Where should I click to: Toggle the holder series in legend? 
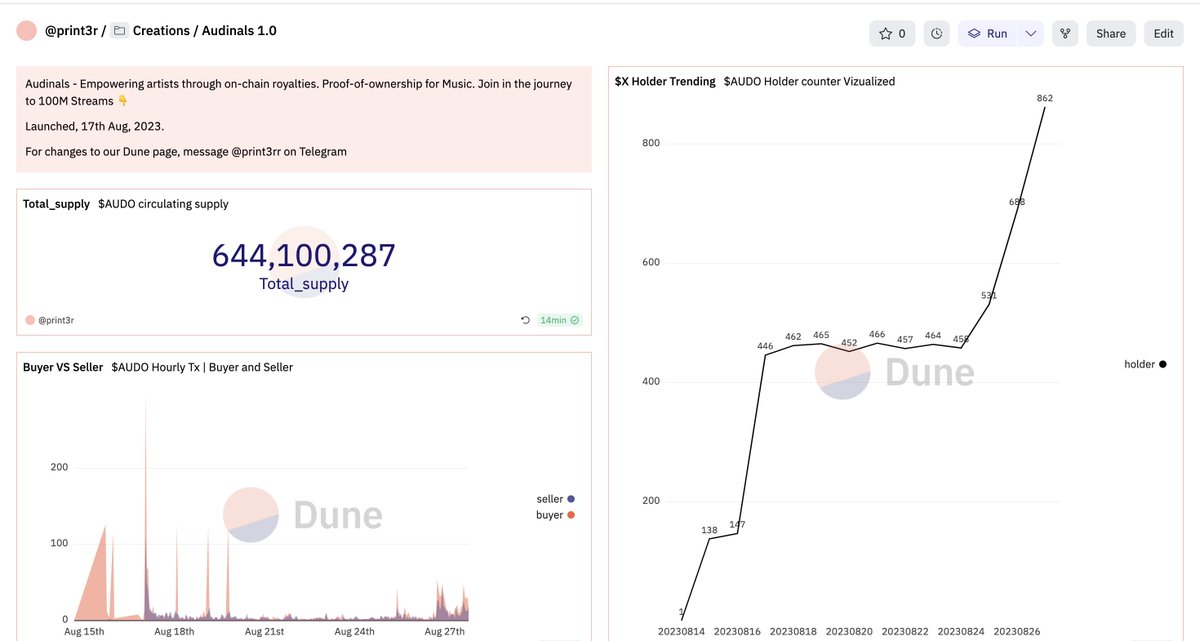pos(1146,365)
